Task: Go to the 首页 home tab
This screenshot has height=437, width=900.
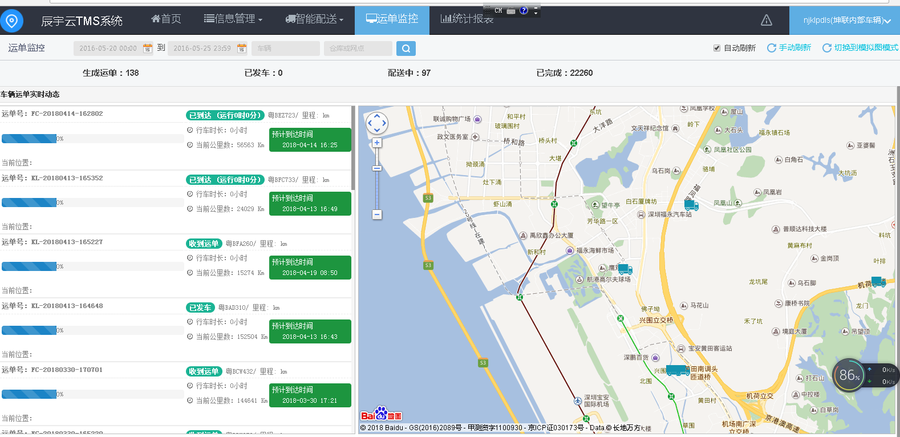Action: (166, 19)
